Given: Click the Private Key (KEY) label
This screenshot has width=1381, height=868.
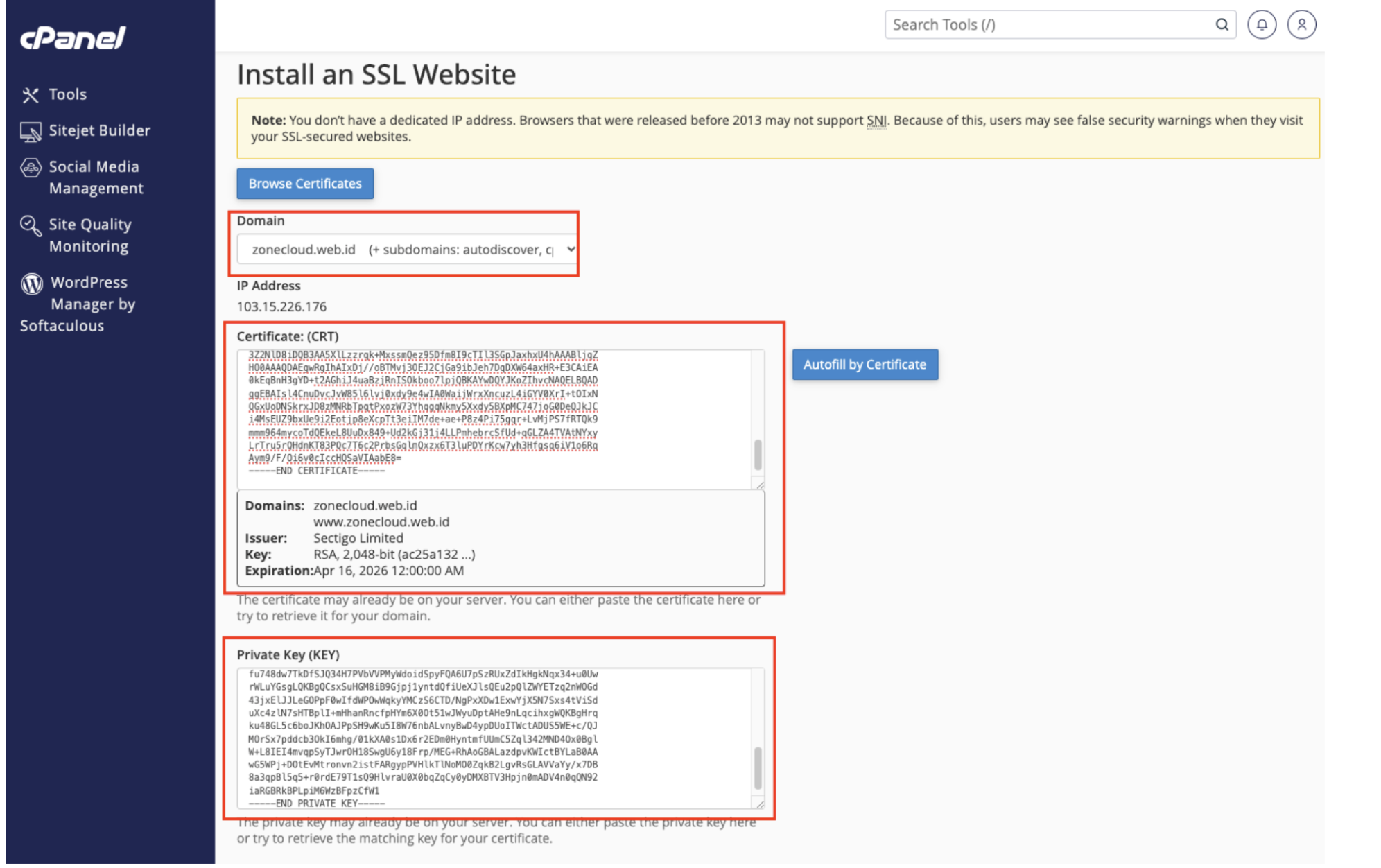Looking at the screenshot, I should click(x=288, y=655).
